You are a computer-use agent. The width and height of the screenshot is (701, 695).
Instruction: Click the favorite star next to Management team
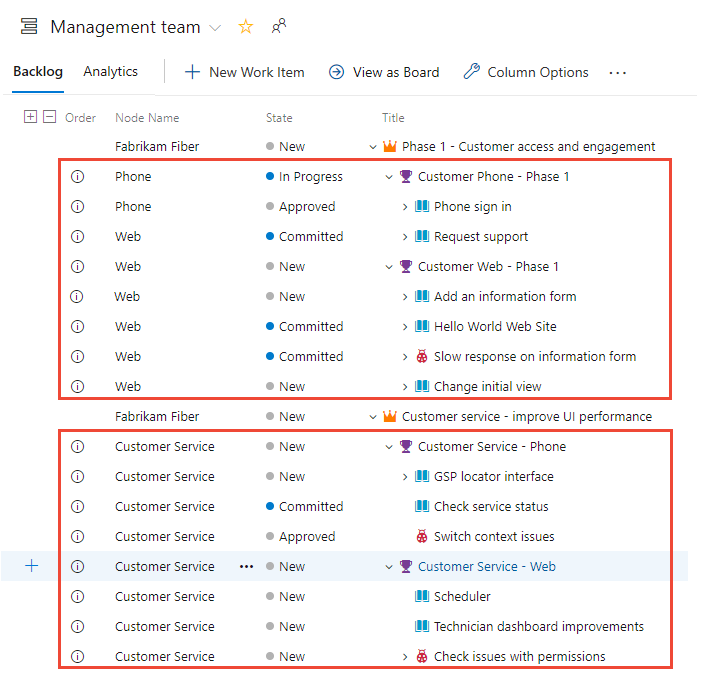(245, 27)
